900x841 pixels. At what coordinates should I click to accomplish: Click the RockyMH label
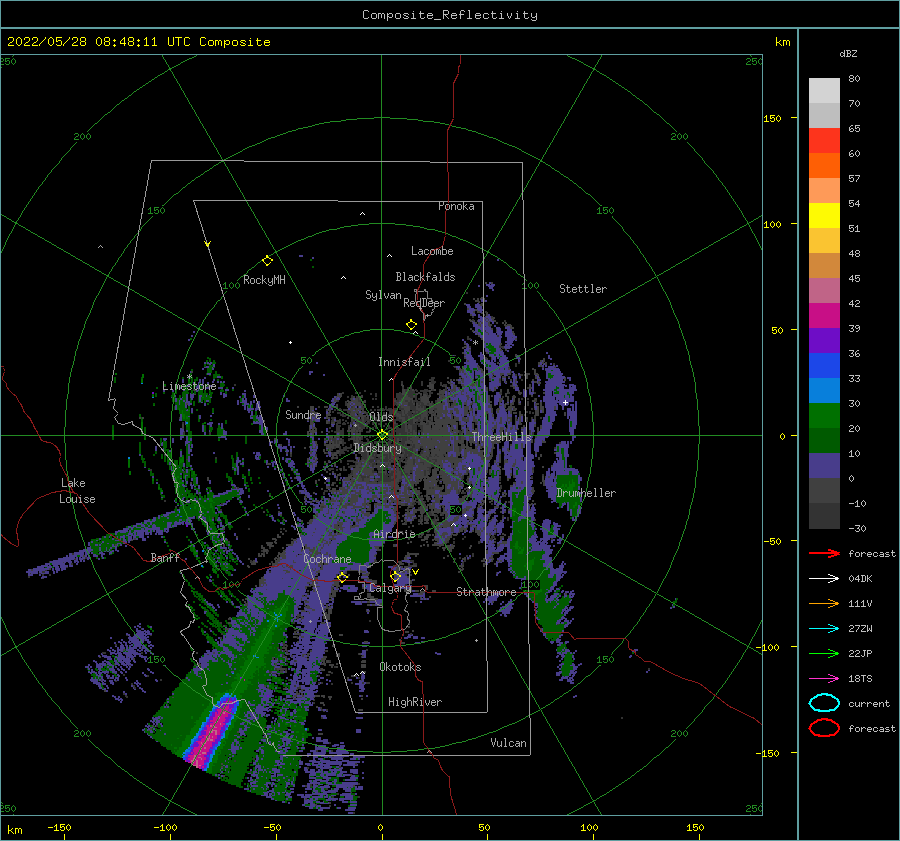click(264, 280)
